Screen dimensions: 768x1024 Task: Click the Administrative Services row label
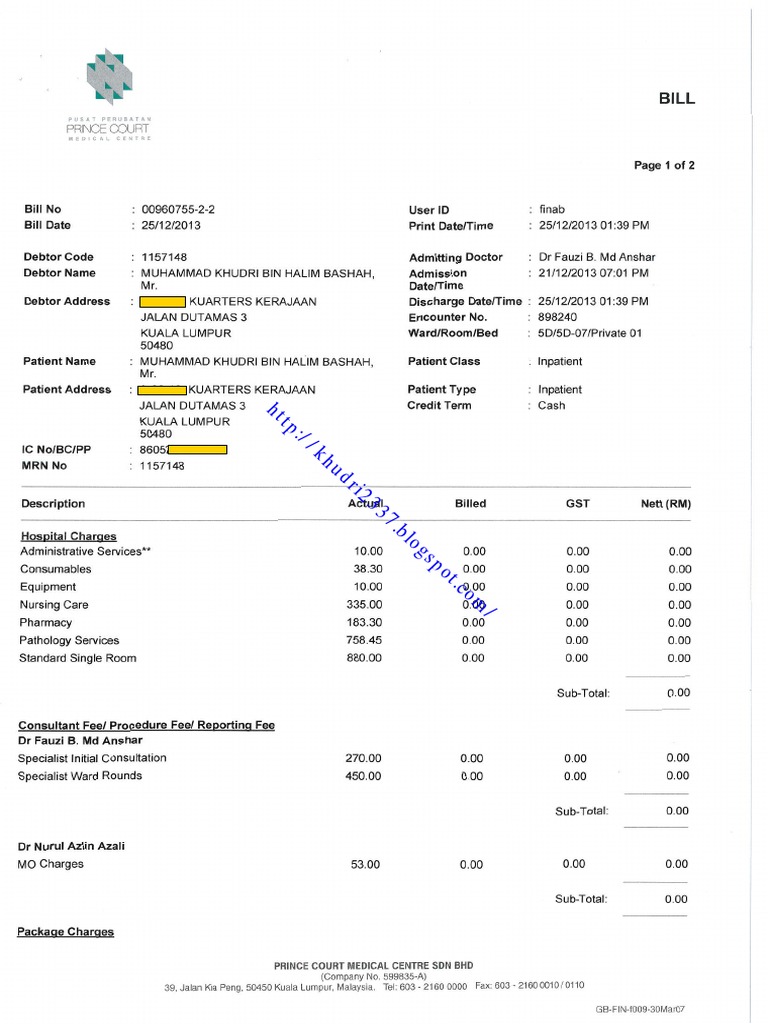(85, 552)
